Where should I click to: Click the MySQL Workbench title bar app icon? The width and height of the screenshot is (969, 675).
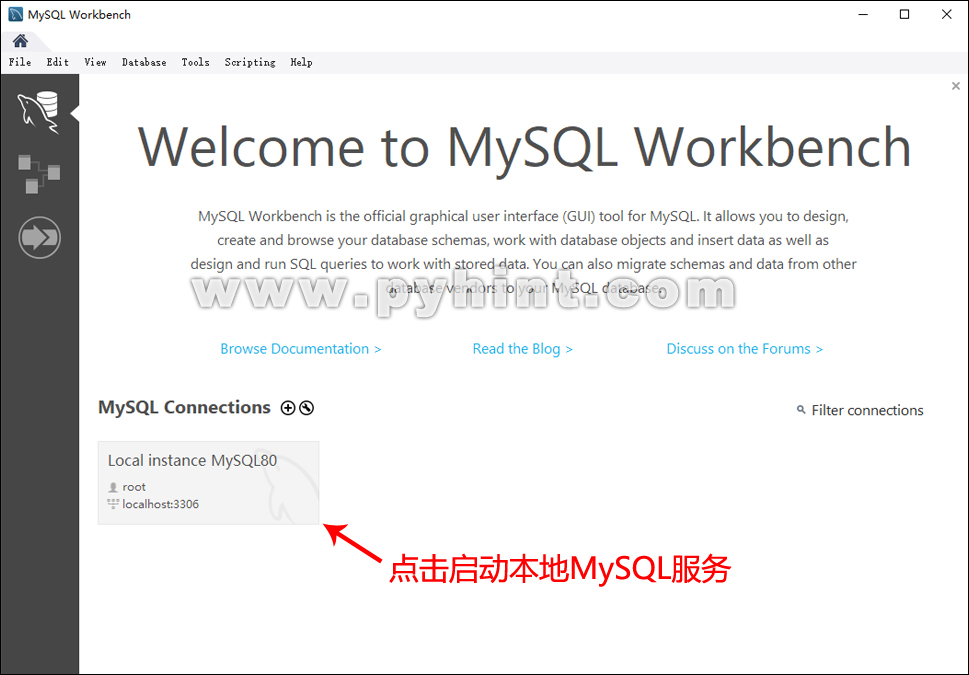[15, 14]
